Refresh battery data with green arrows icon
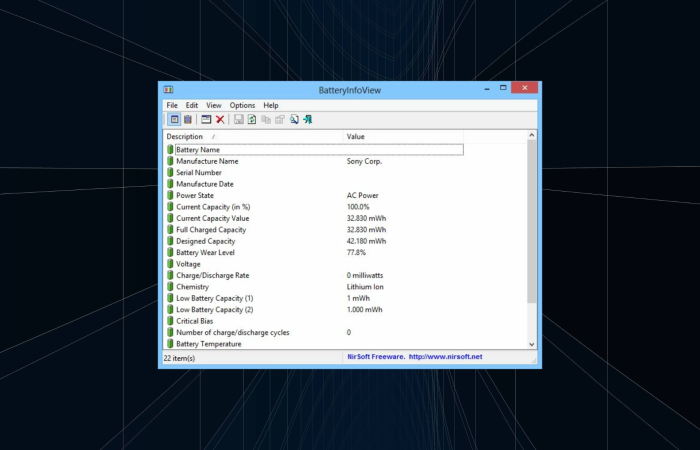This screenshot has height=450, width=700. pos(252,119)
